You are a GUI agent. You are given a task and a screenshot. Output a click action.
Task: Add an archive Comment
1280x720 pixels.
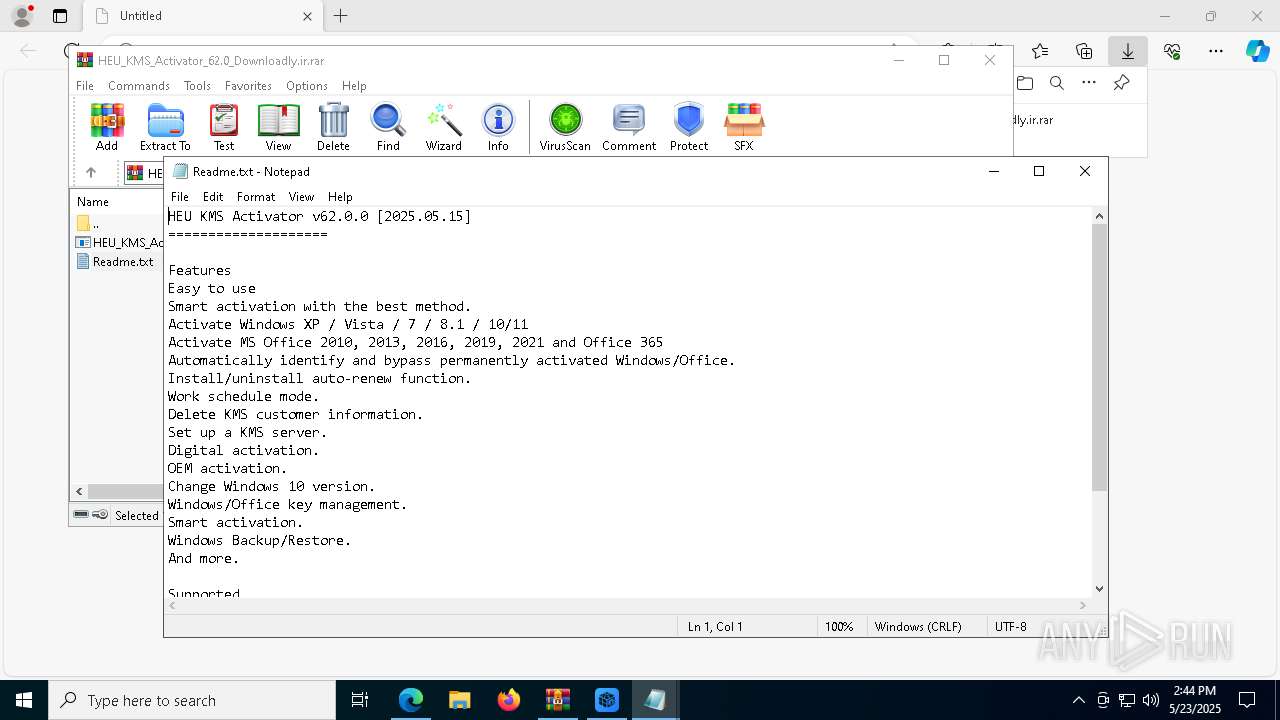pyautogui.click(x=629, y=126)
